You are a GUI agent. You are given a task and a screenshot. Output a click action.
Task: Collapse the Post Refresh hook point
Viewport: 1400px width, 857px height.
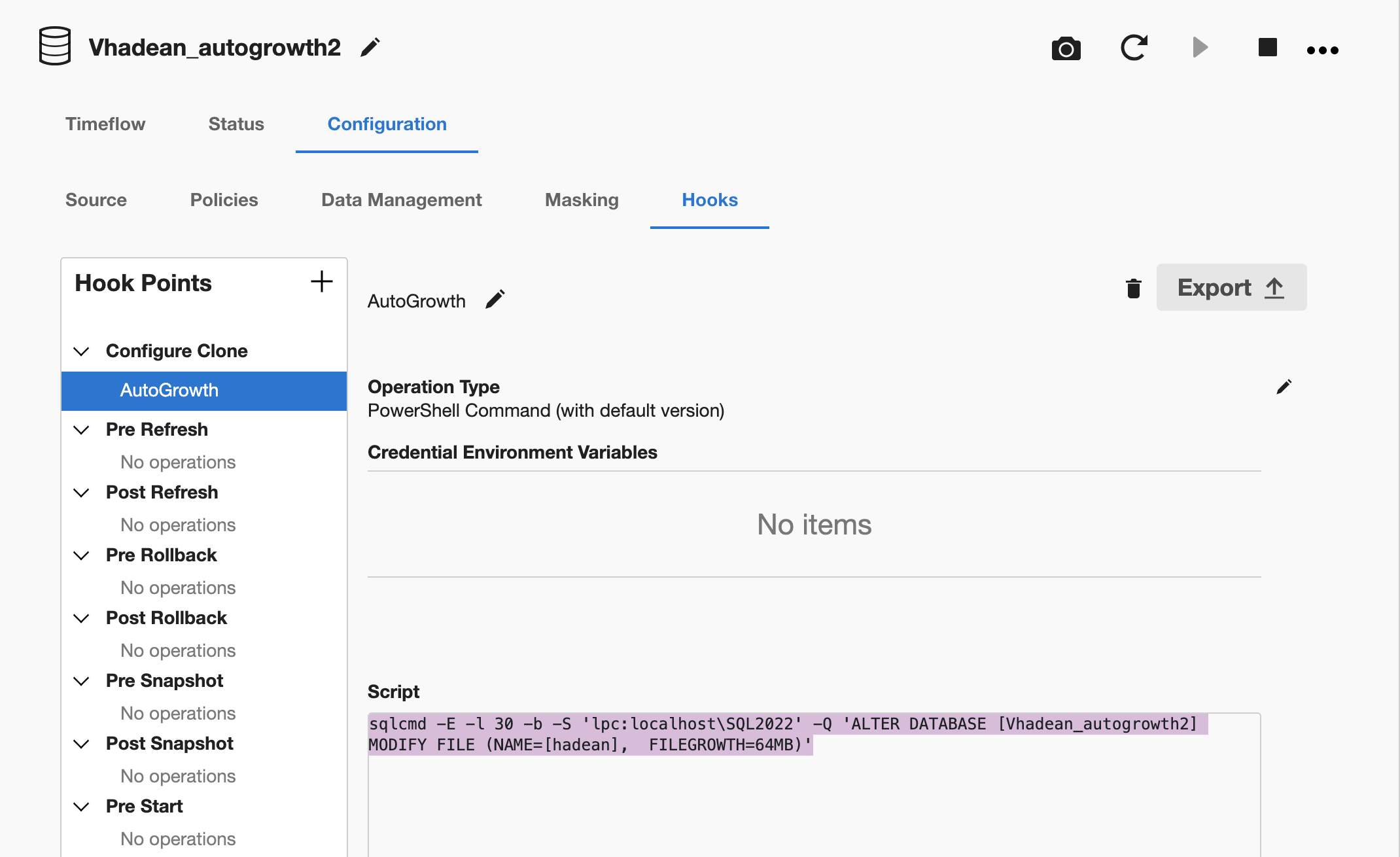81,493
